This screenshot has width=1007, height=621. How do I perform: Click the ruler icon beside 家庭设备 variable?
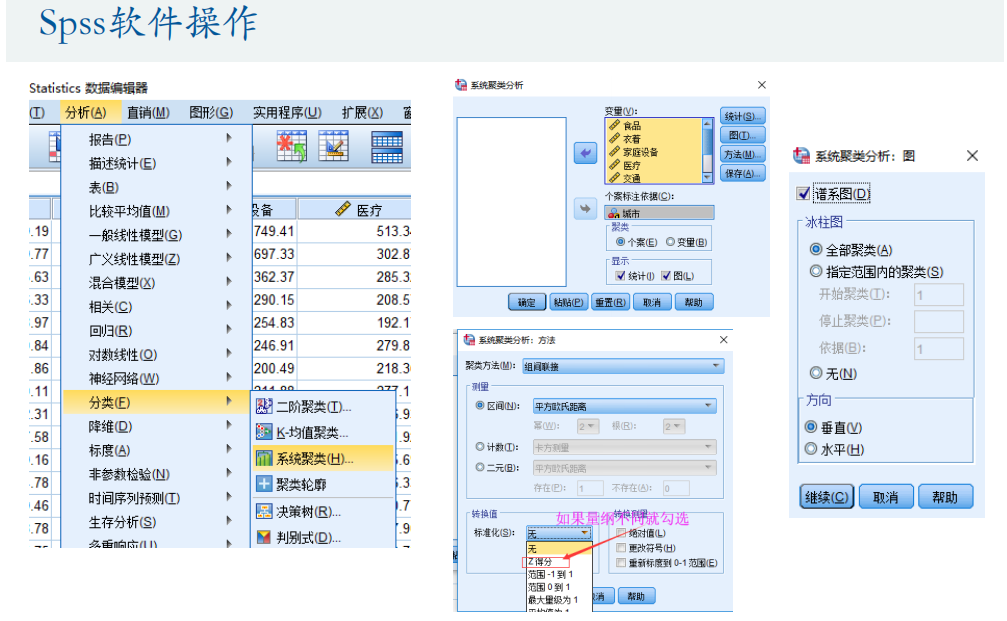(615, 152)
